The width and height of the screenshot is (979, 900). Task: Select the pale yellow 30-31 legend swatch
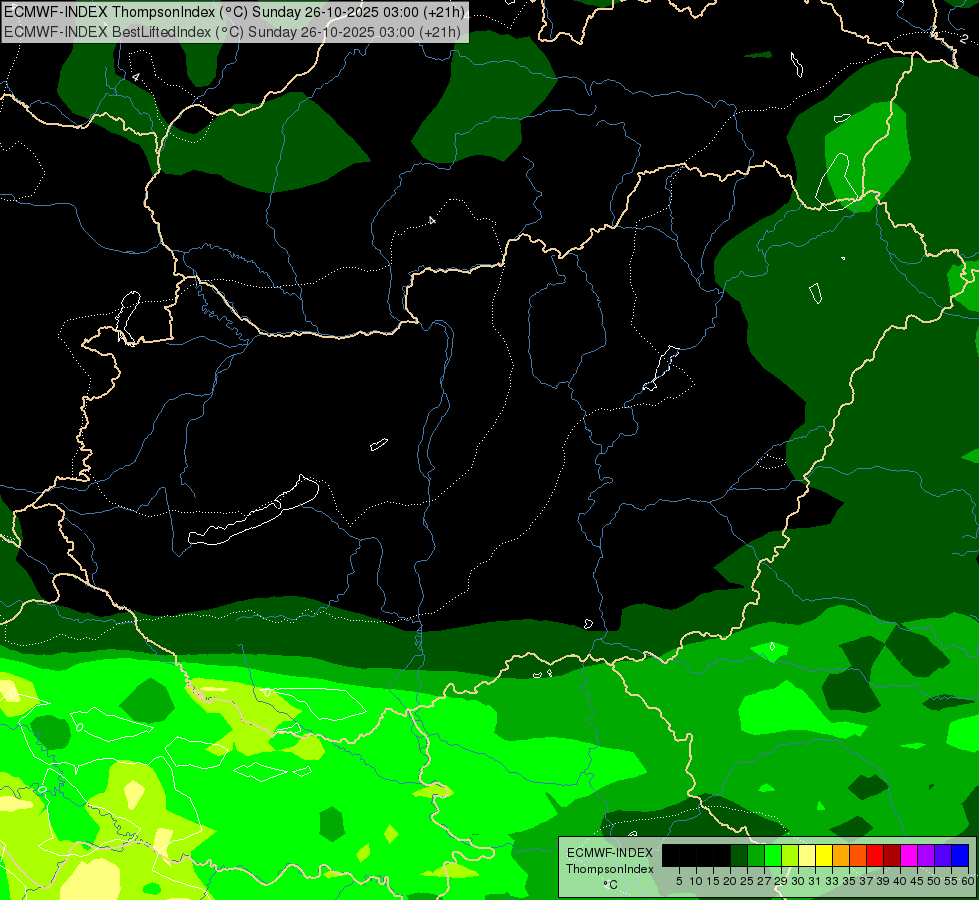pyautogui.click(x=807, y=855)
